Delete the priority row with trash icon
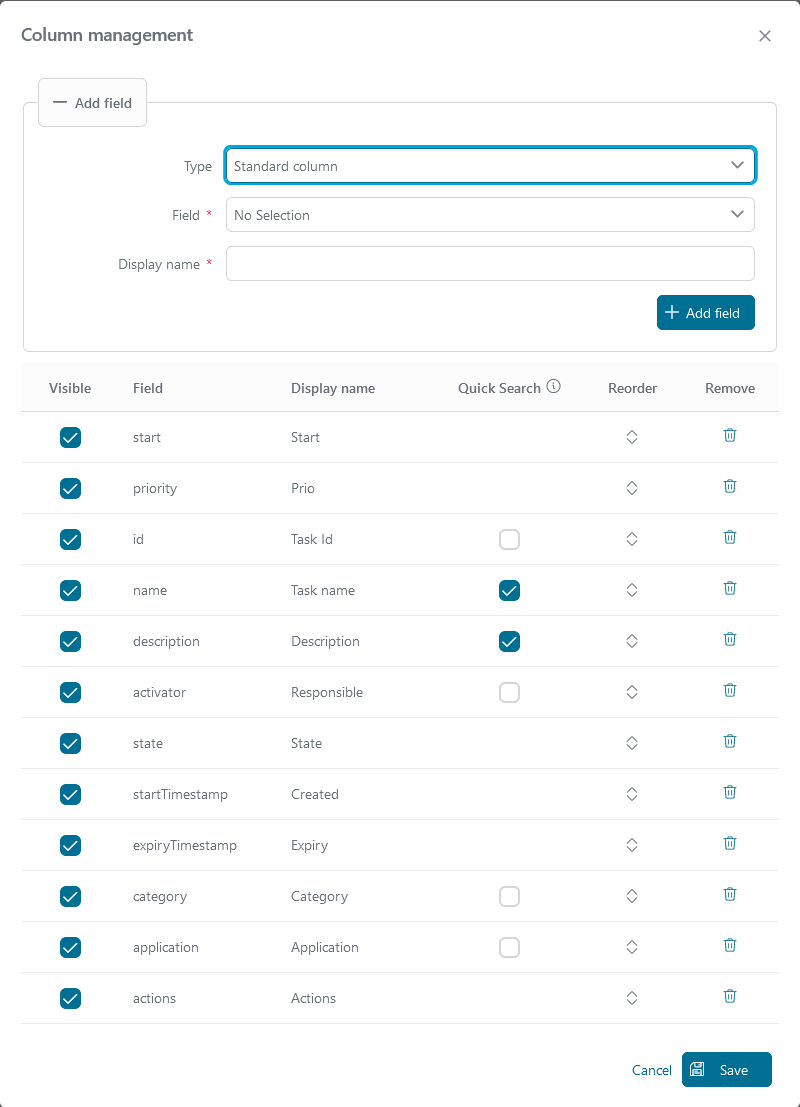 point(729,486)
